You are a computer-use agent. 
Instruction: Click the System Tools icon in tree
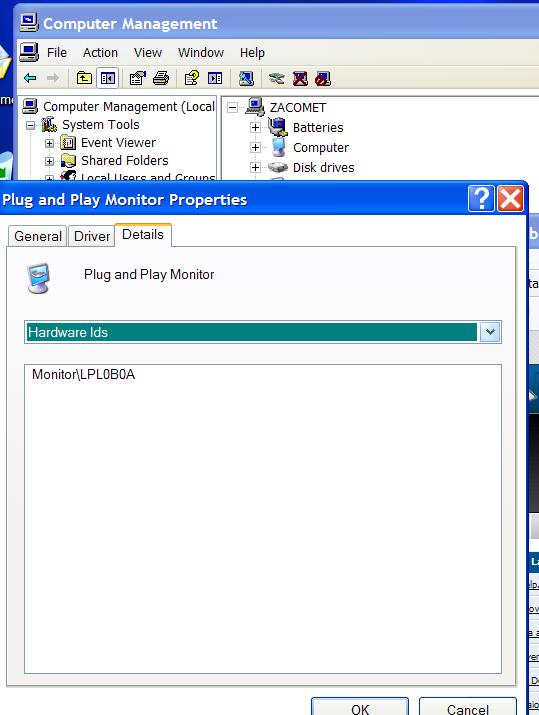(49, 124)
